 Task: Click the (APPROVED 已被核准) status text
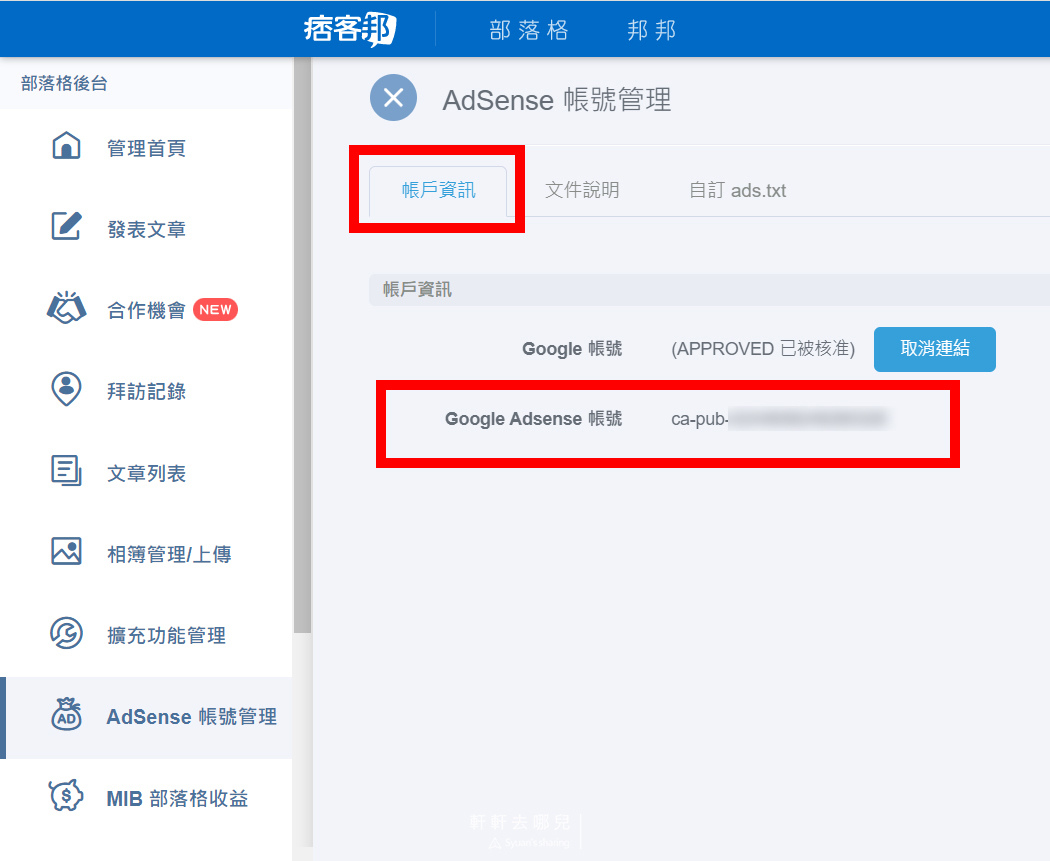[x=763, y=349]
